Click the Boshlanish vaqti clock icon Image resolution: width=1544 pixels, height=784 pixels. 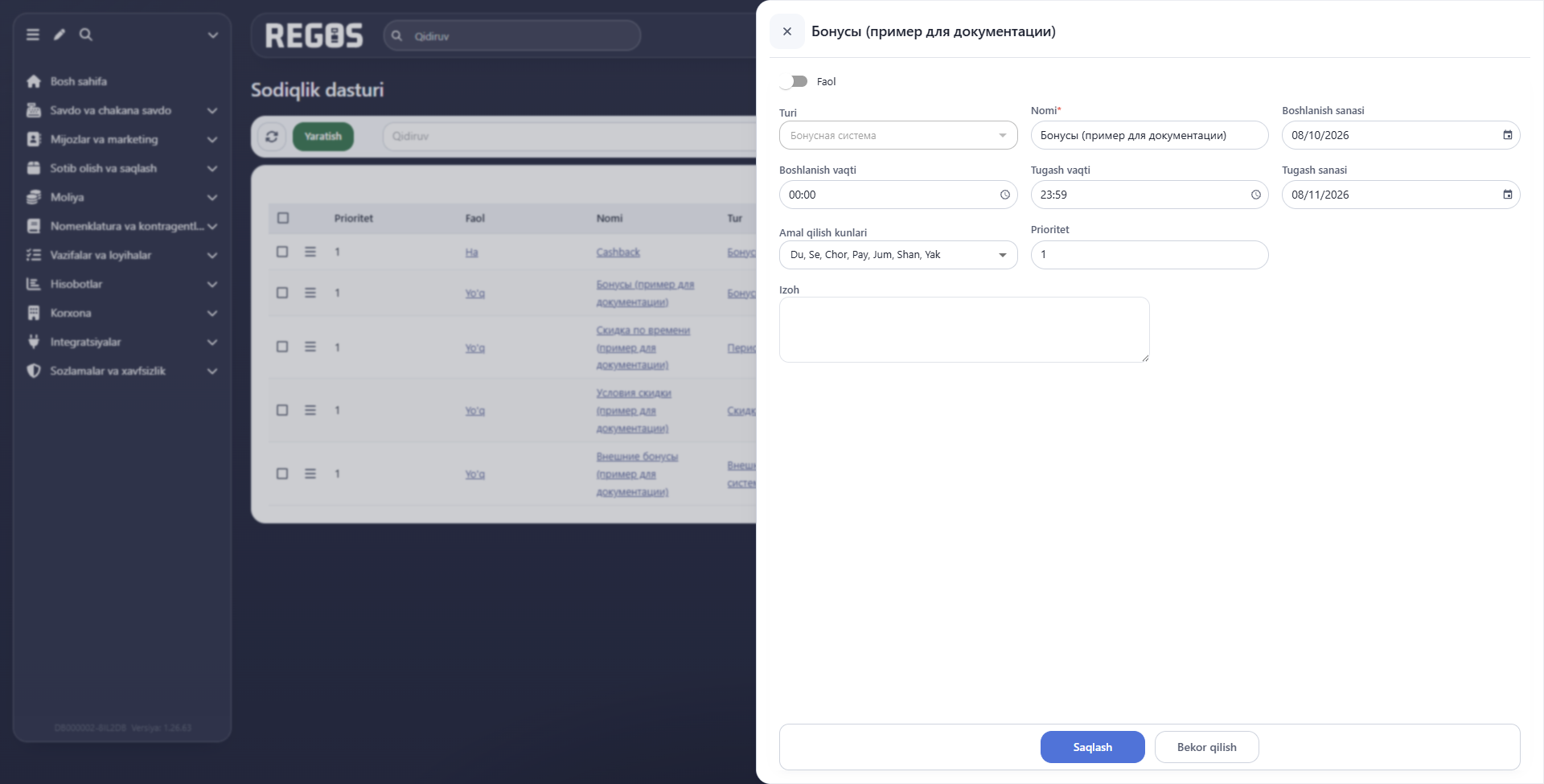tap(1005, 195)
